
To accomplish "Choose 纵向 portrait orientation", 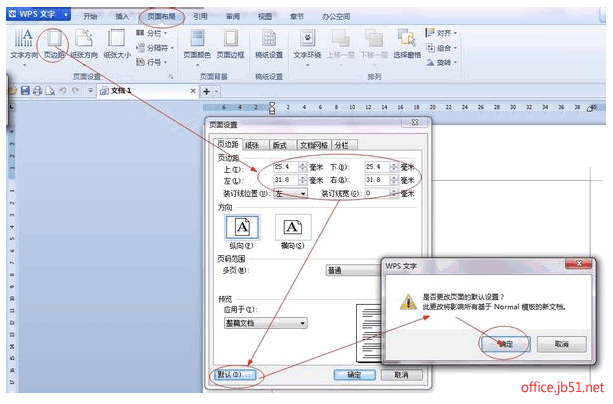I will pos(242,227).
